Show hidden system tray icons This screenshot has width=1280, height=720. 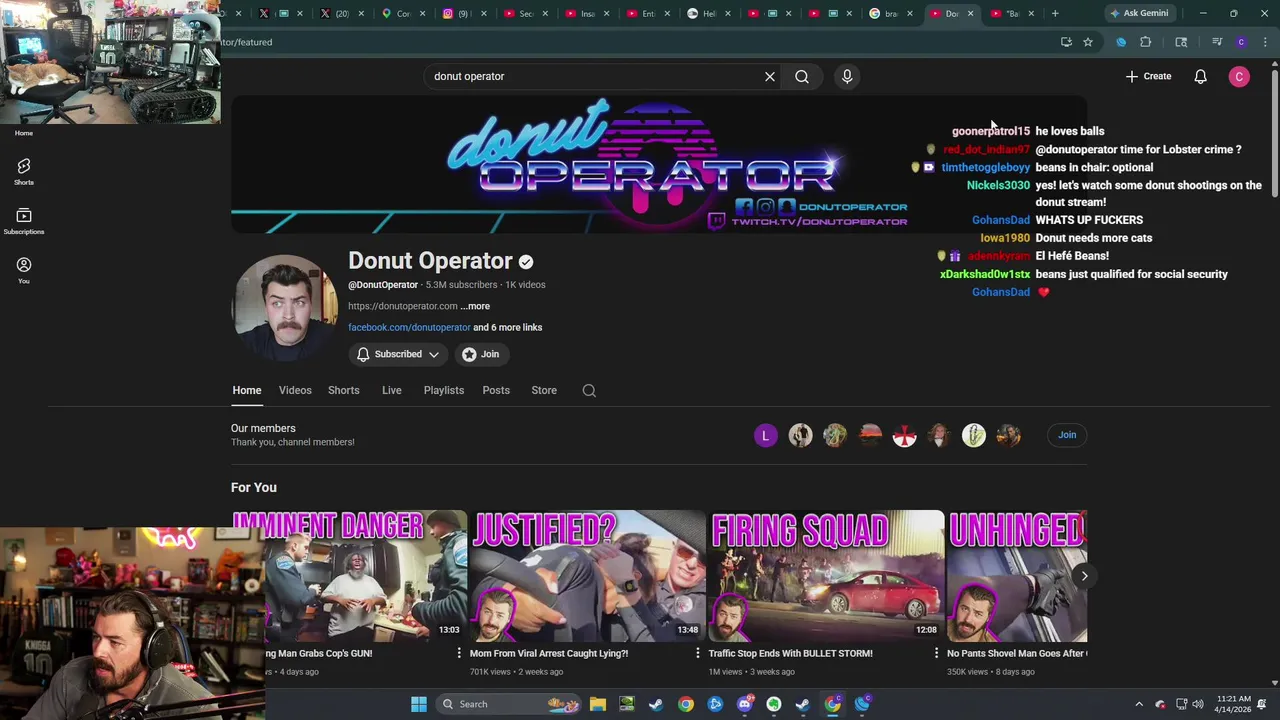click(x=1138, y=704)
